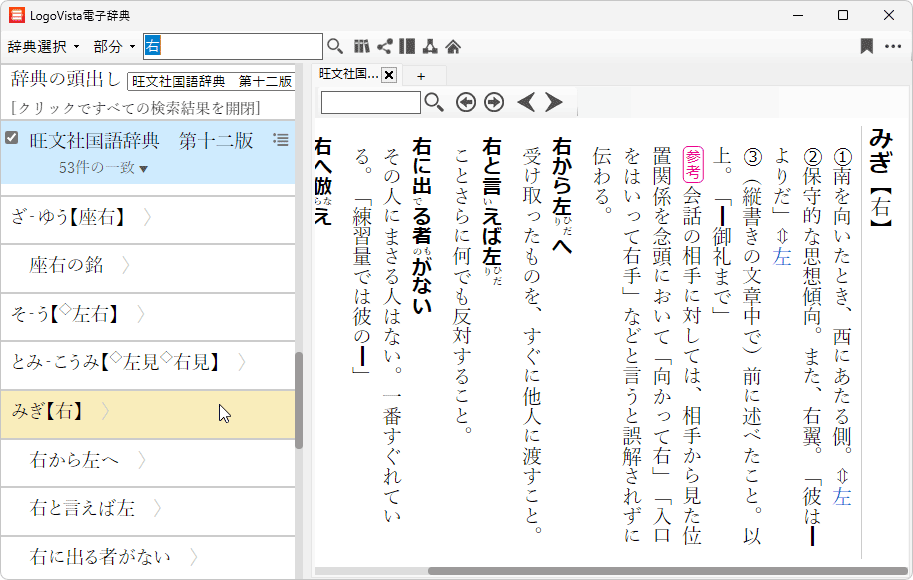The width and height of the screenshot is (913, 580).
Task: Open the 辞典選択 dropdown
Action: (x=43, y=47)
